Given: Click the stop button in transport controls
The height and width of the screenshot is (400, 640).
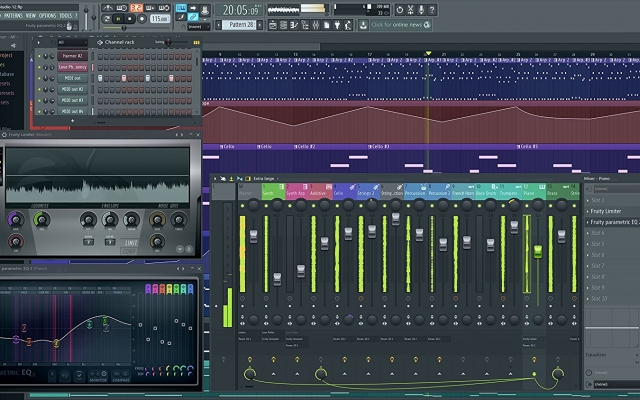Looking at the screenshot, I should [130, 19].
